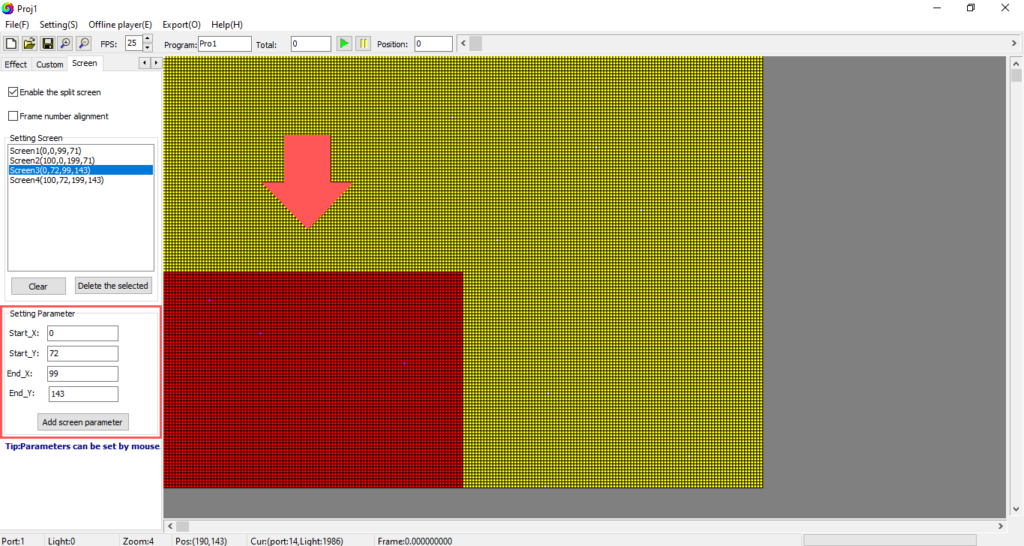Click the Start_X input field
This screenshot has width=1024, height=546.
(83, 333)
